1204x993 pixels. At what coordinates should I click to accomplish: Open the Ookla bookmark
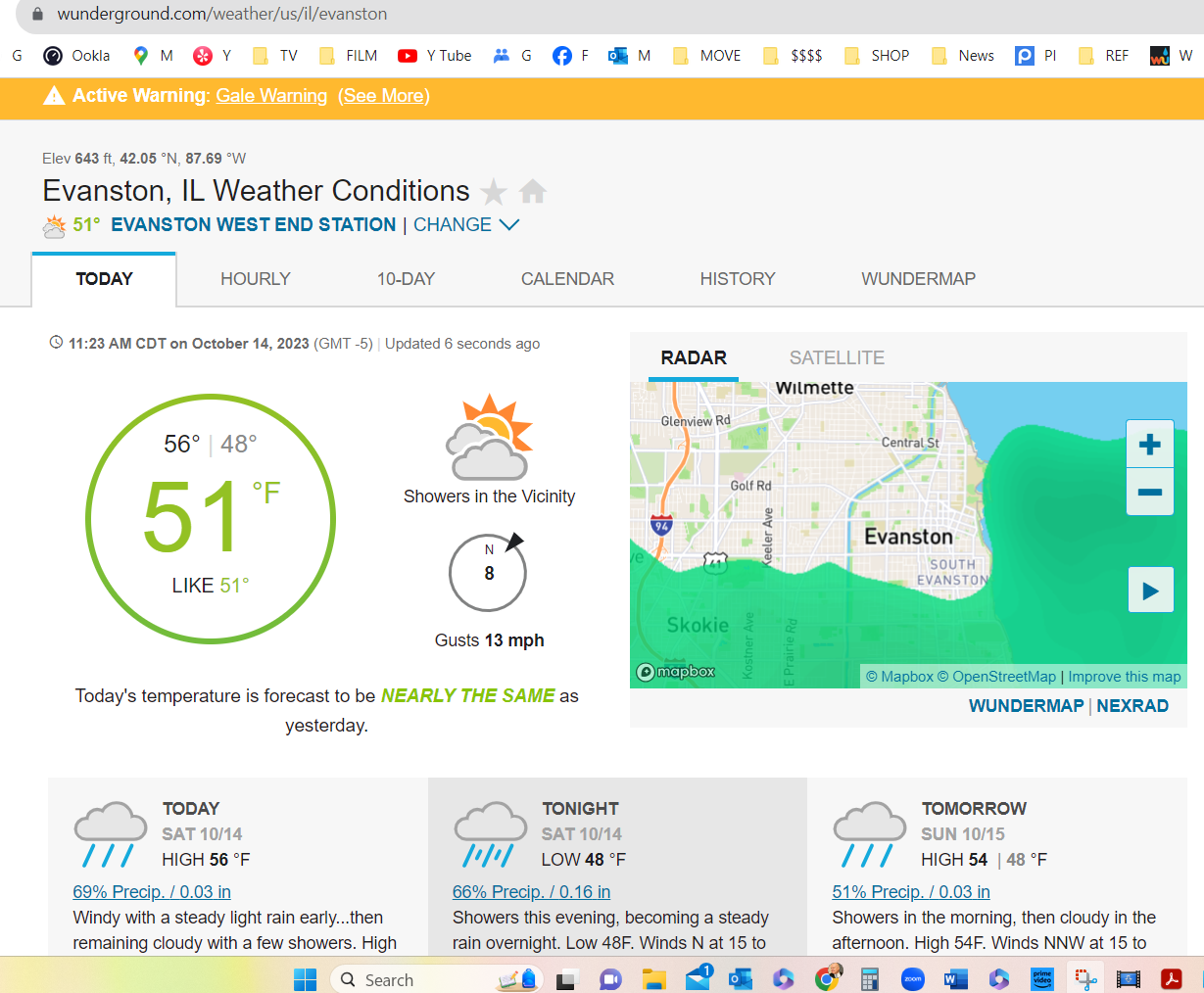76,56
